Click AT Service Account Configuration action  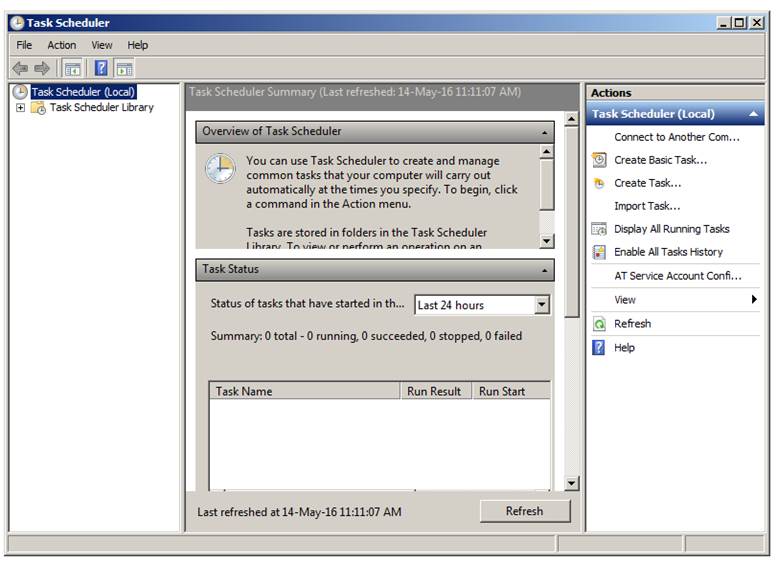[678, 276]
